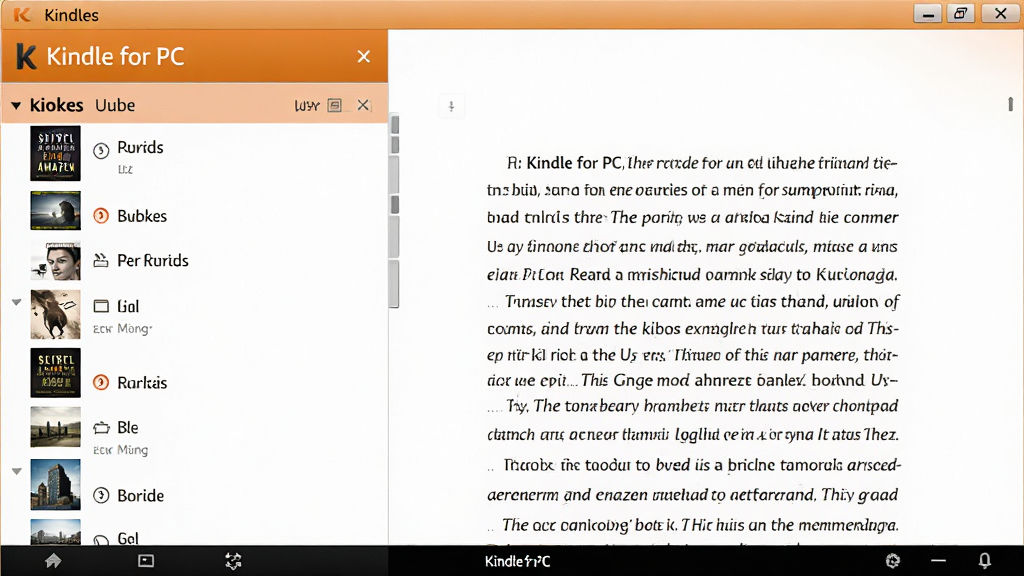Click the kiokes label in the header
This screenshot has height=576, width=1024.
(56, 105)
